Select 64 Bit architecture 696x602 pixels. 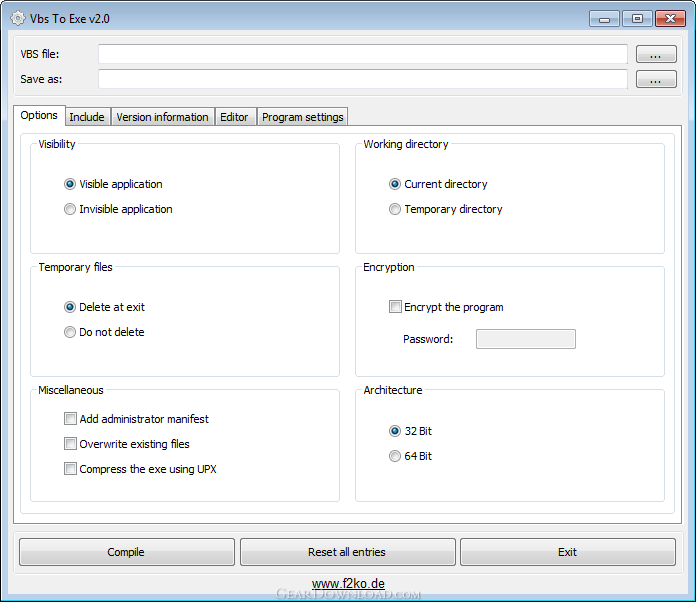pyautogui.click(x=395, y=456)
